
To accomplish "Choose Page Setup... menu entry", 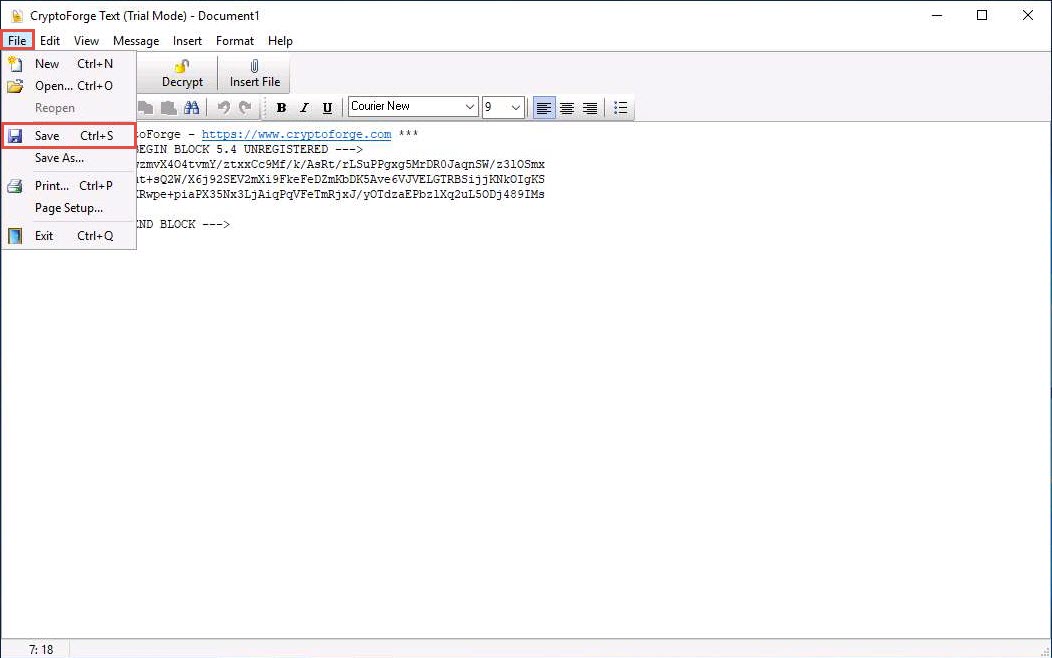I will pyautogui.click(x=68, y=208).
